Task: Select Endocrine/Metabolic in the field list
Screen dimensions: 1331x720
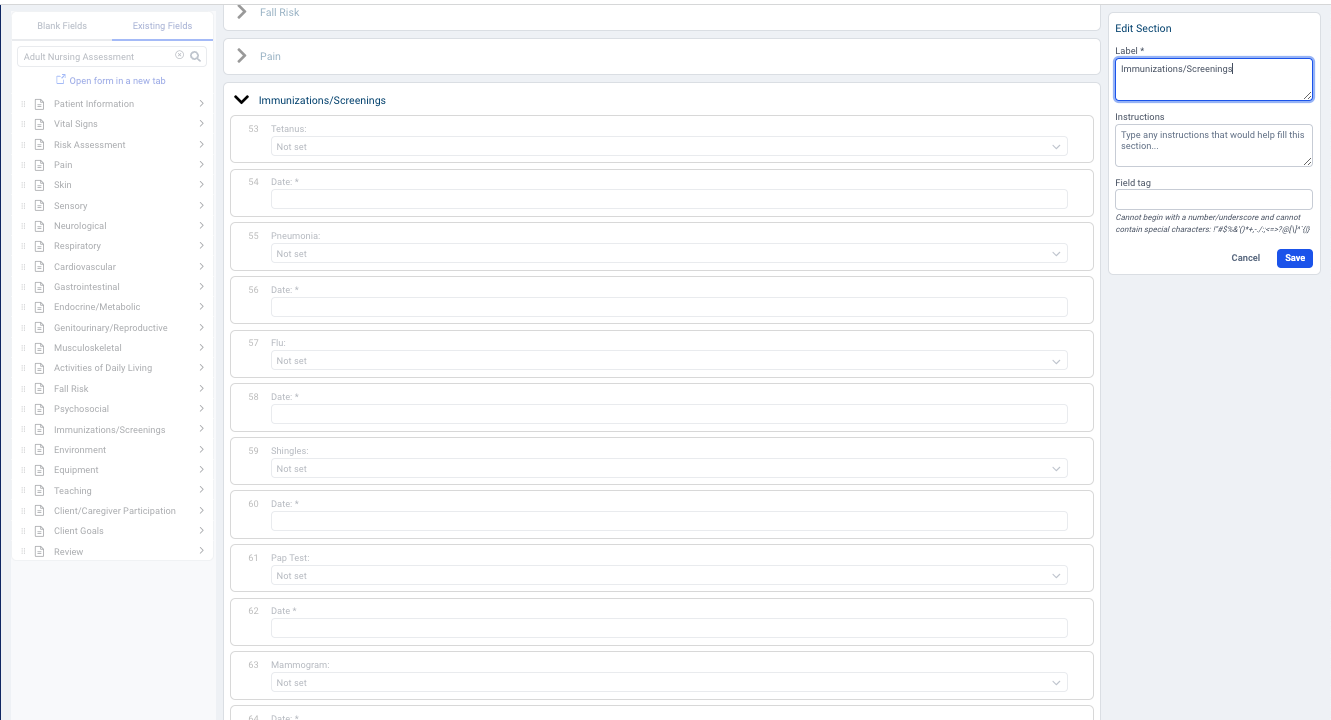Action: tap(97, 307)
